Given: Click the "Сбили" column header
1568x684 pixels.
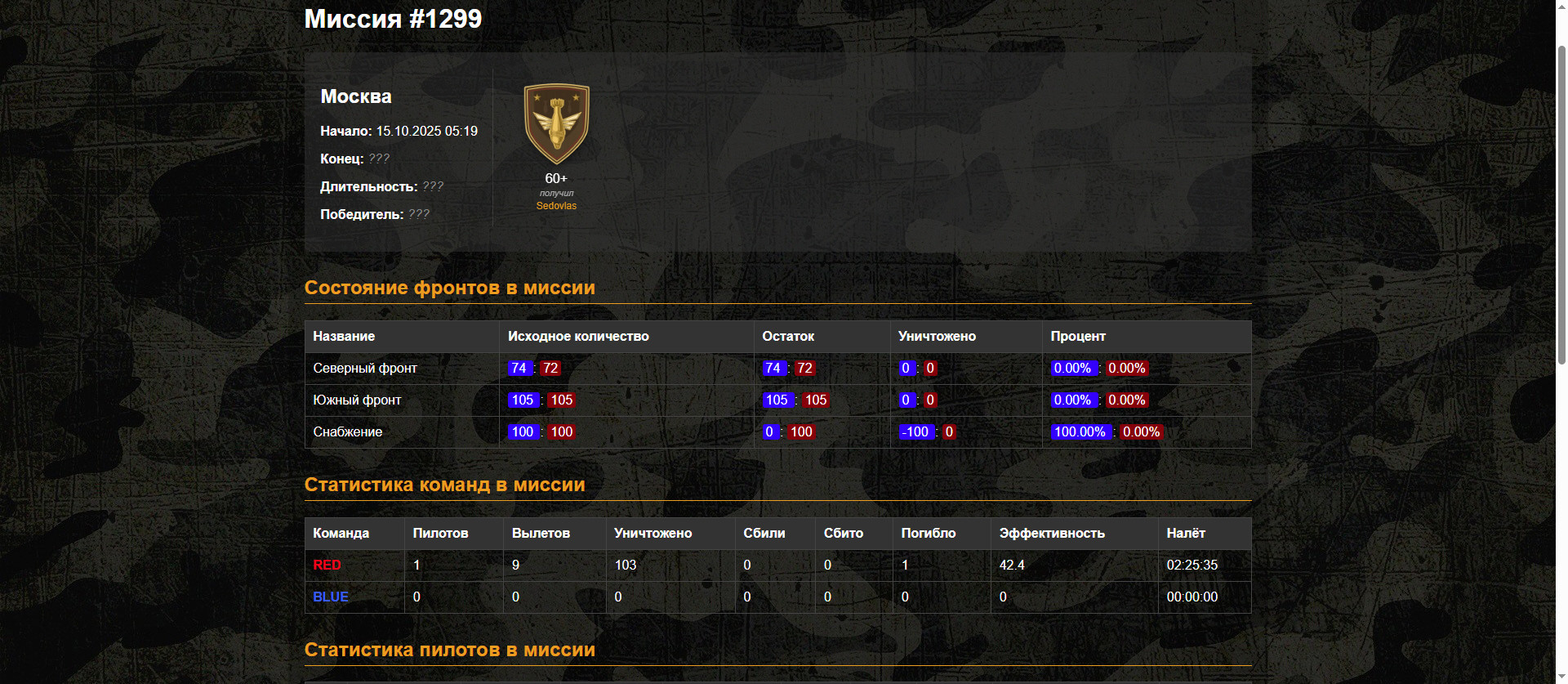Looking at the screenshot, I should pyautogui.click(x=764, y=533).
